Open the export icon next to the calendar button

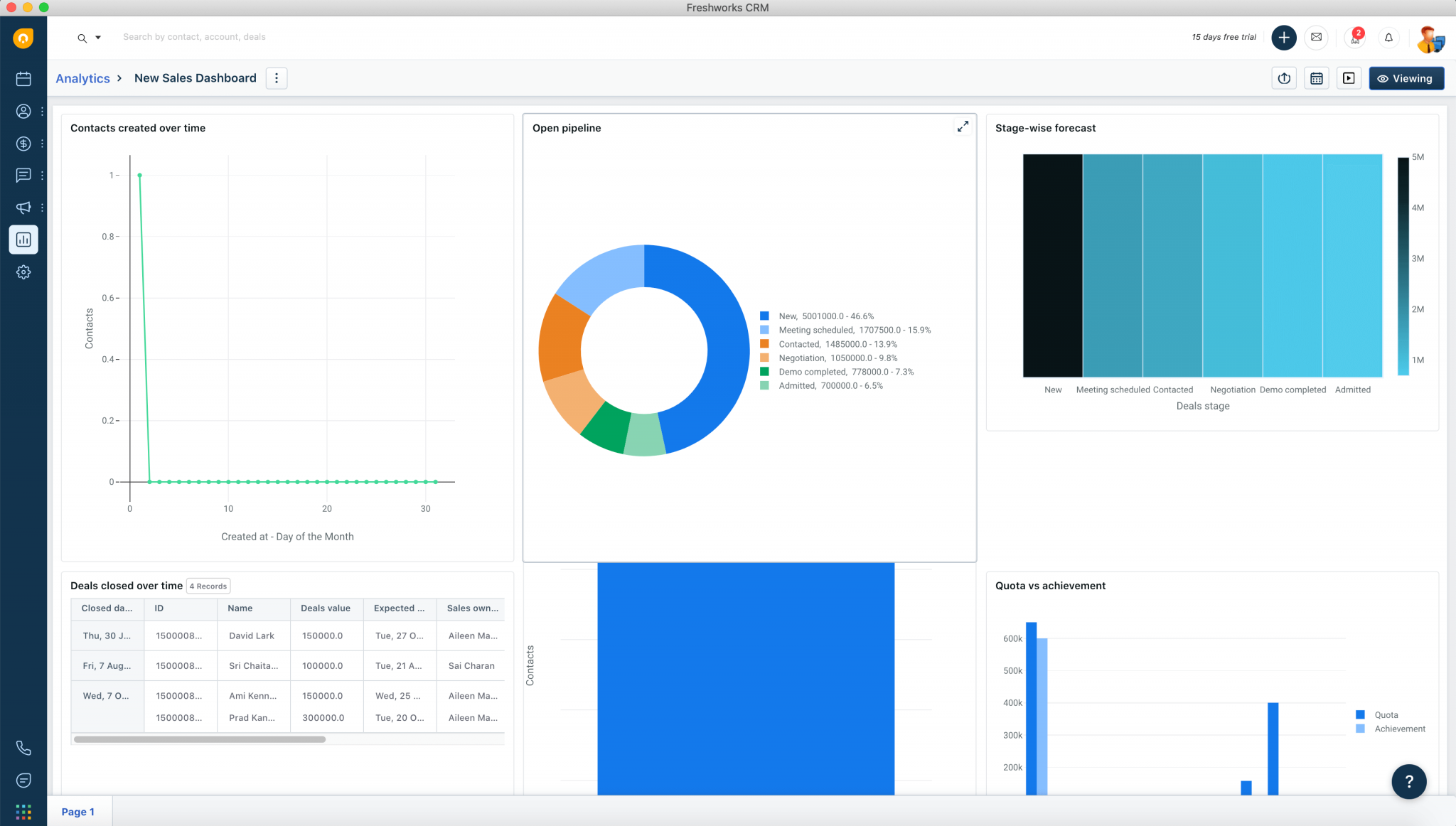click(1284, 78)
